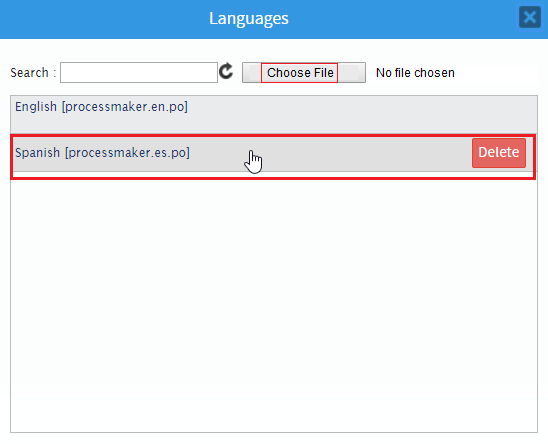
Task: Select the Spanish [processmaker.es.po] row
Action: click(274, 154)
